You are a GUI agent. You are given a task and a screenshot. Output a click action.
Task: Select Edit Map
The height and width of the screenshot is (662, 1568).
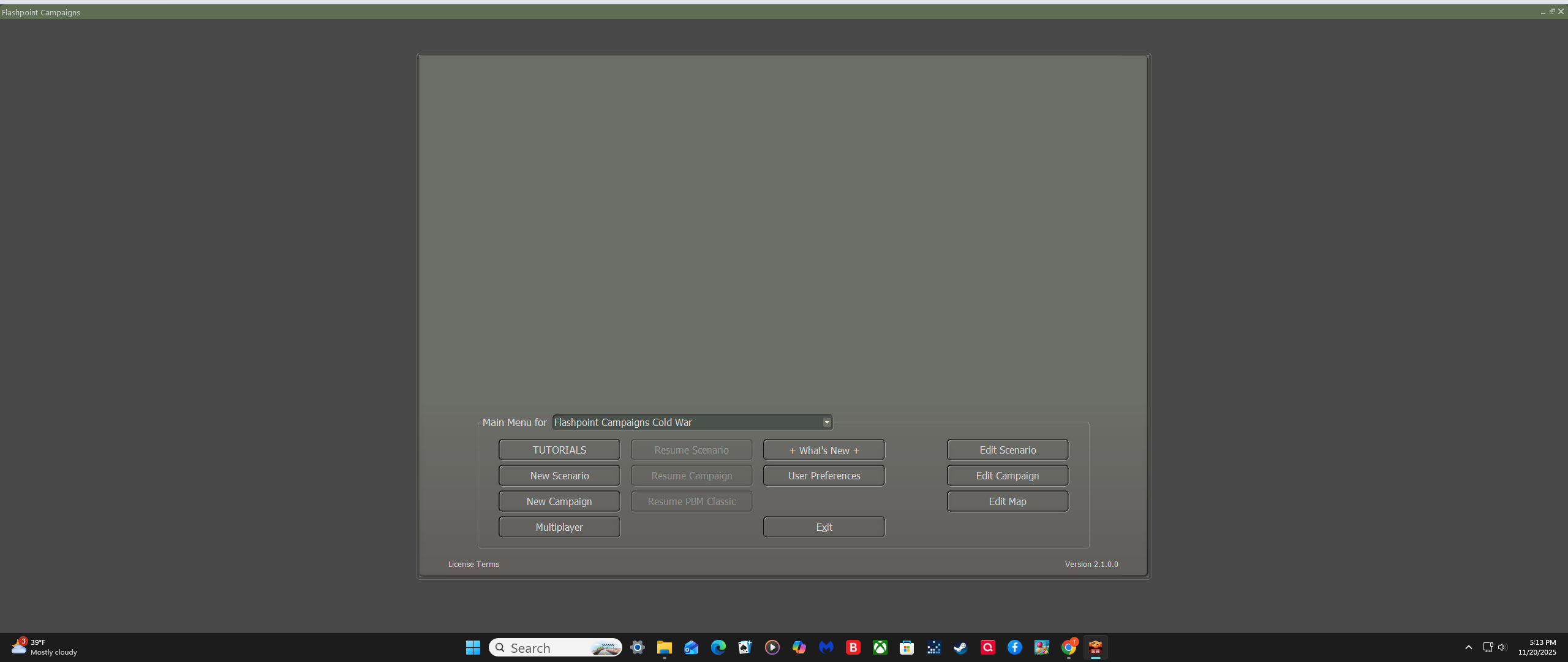[1007, 501]
